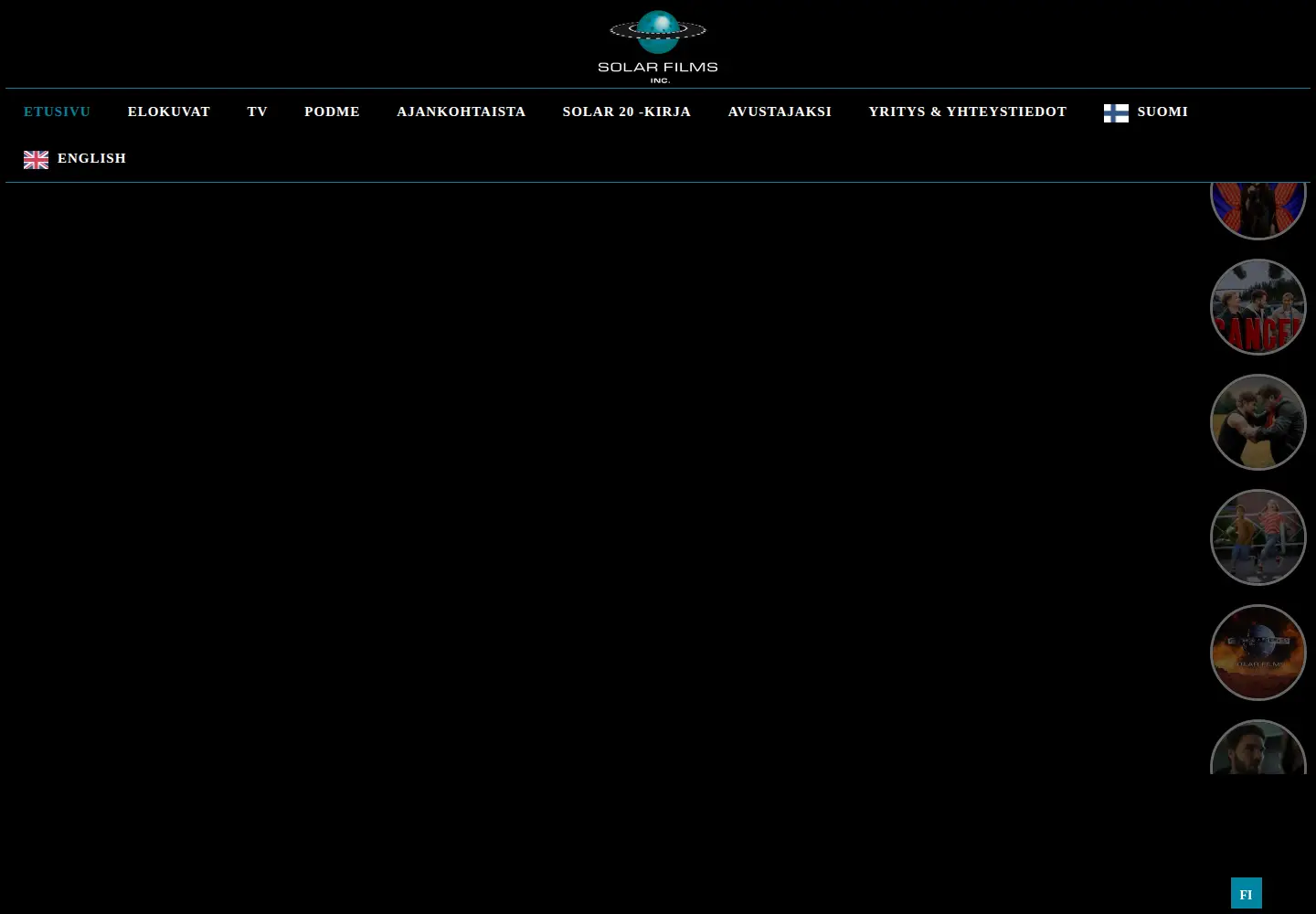Open the Solar 20 -kirja page
The image size is (1316, 914).
[x=627, y=112]
